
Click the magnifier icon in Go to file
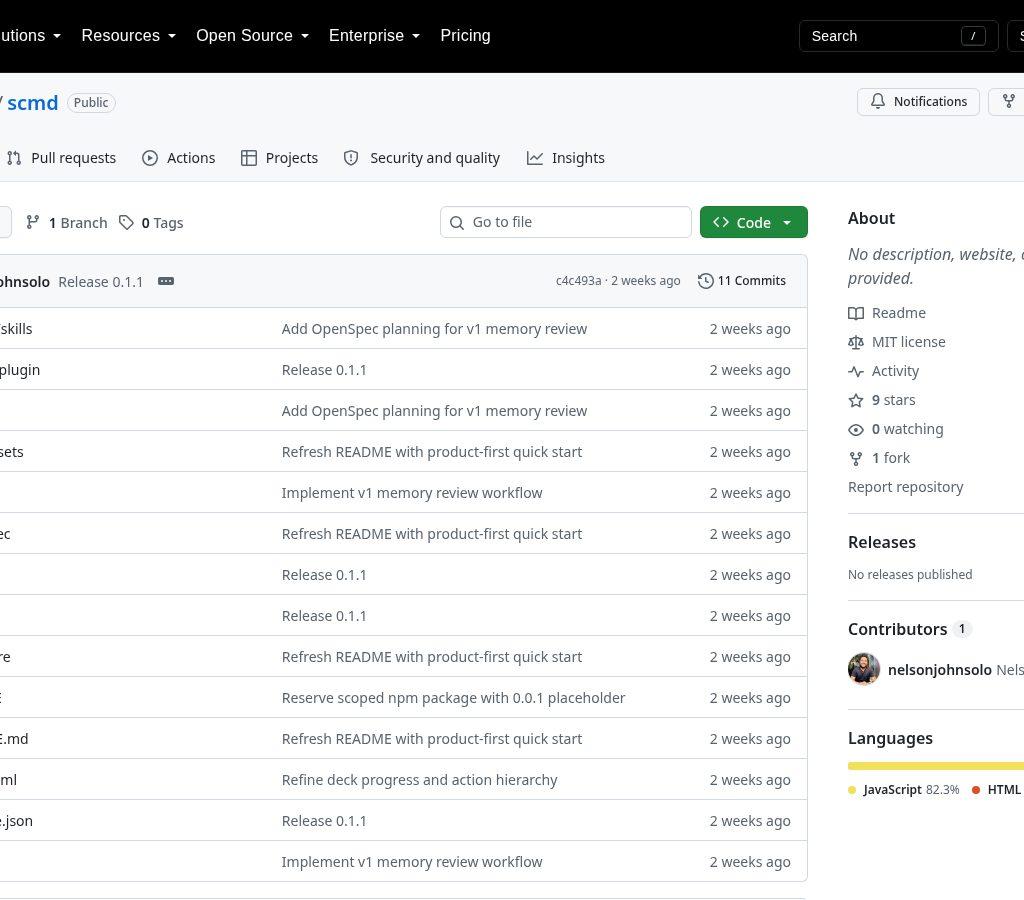pos(457,223)
